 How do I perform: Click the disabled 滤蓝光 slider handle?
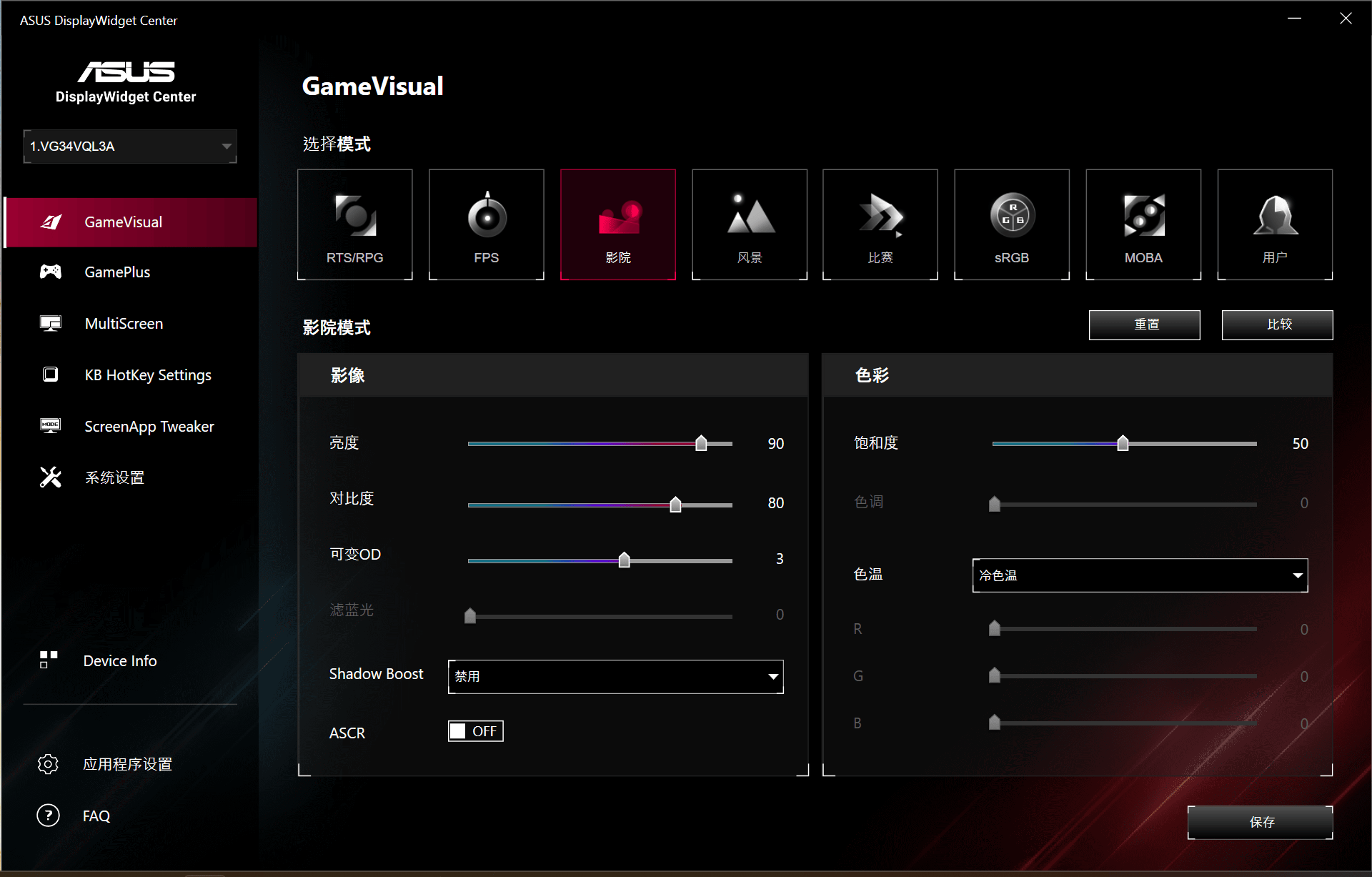(470, 615)
